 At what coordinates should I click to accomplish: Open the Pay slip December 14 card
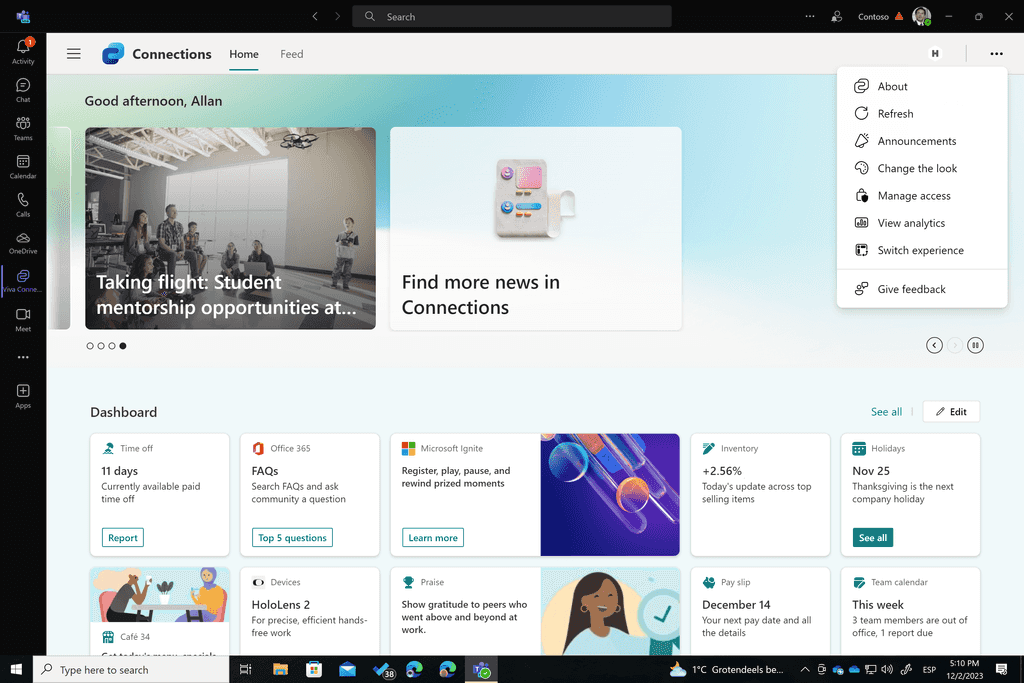[760, 611]
